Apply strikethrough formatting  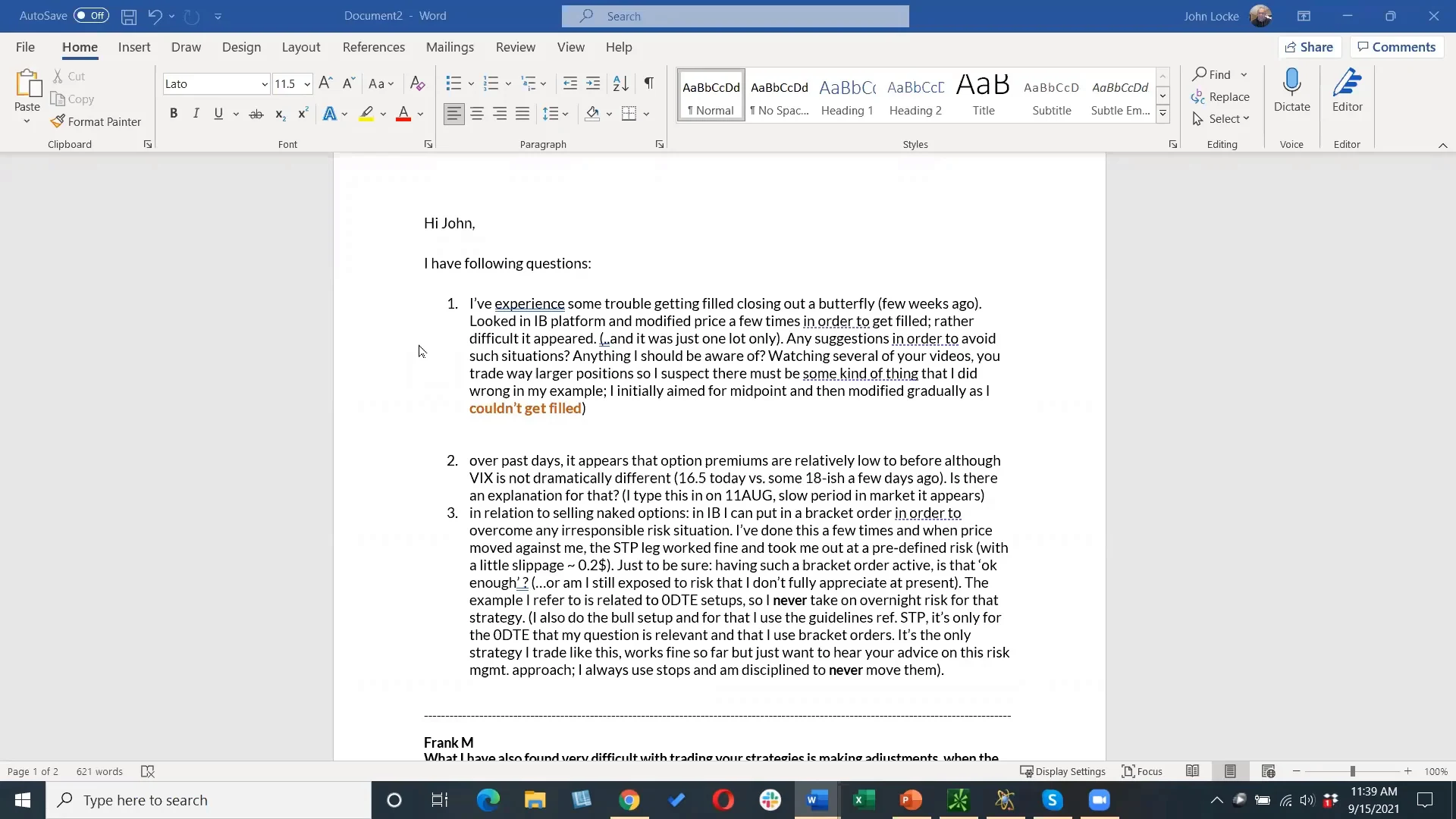(x=256, y=114)
